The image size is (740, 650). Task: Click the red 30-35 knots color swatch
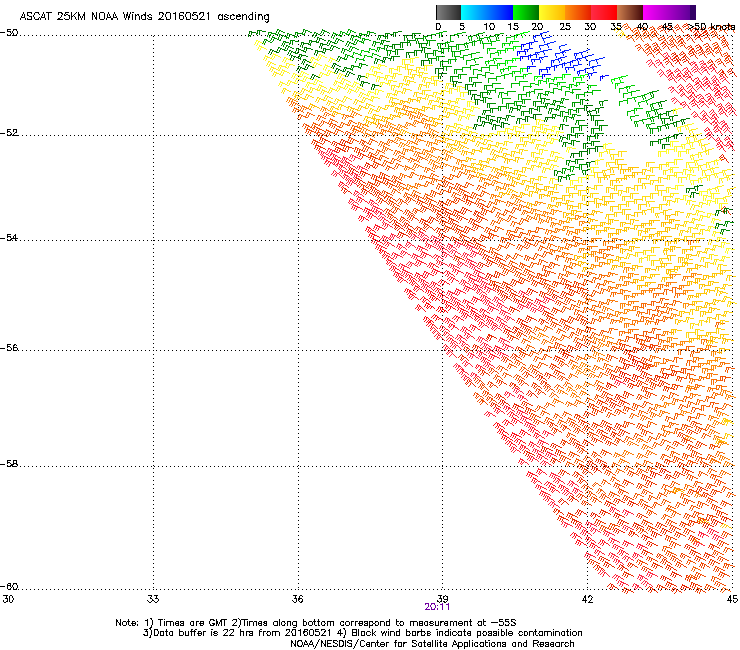click(604, 12)
